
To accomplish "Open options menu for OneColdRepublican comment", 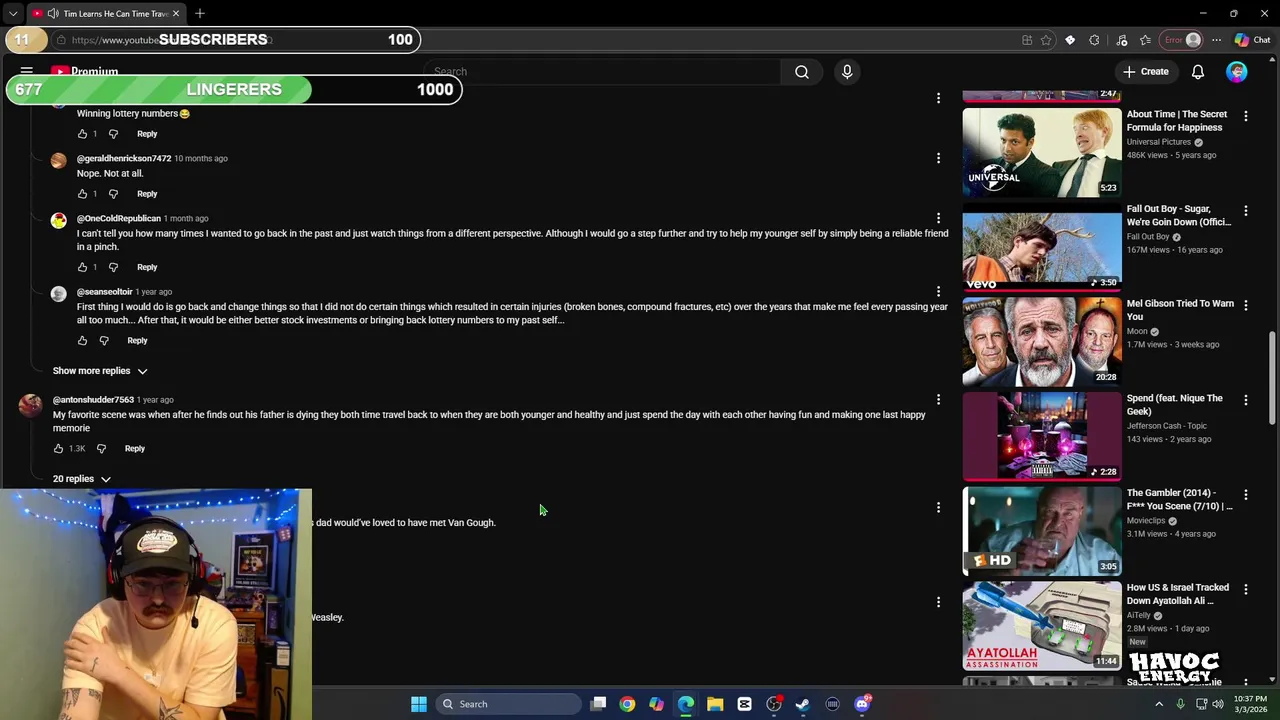I will pos(938,218).
